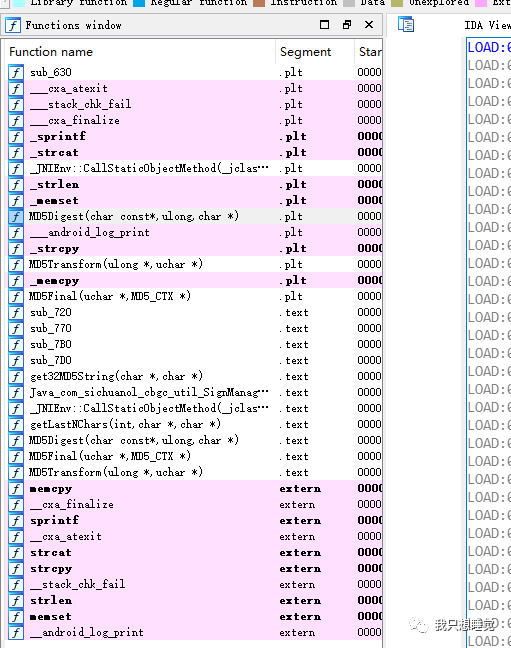Close the Functions window panel
Screen dimensions: 511x648
tap(369, 25)
